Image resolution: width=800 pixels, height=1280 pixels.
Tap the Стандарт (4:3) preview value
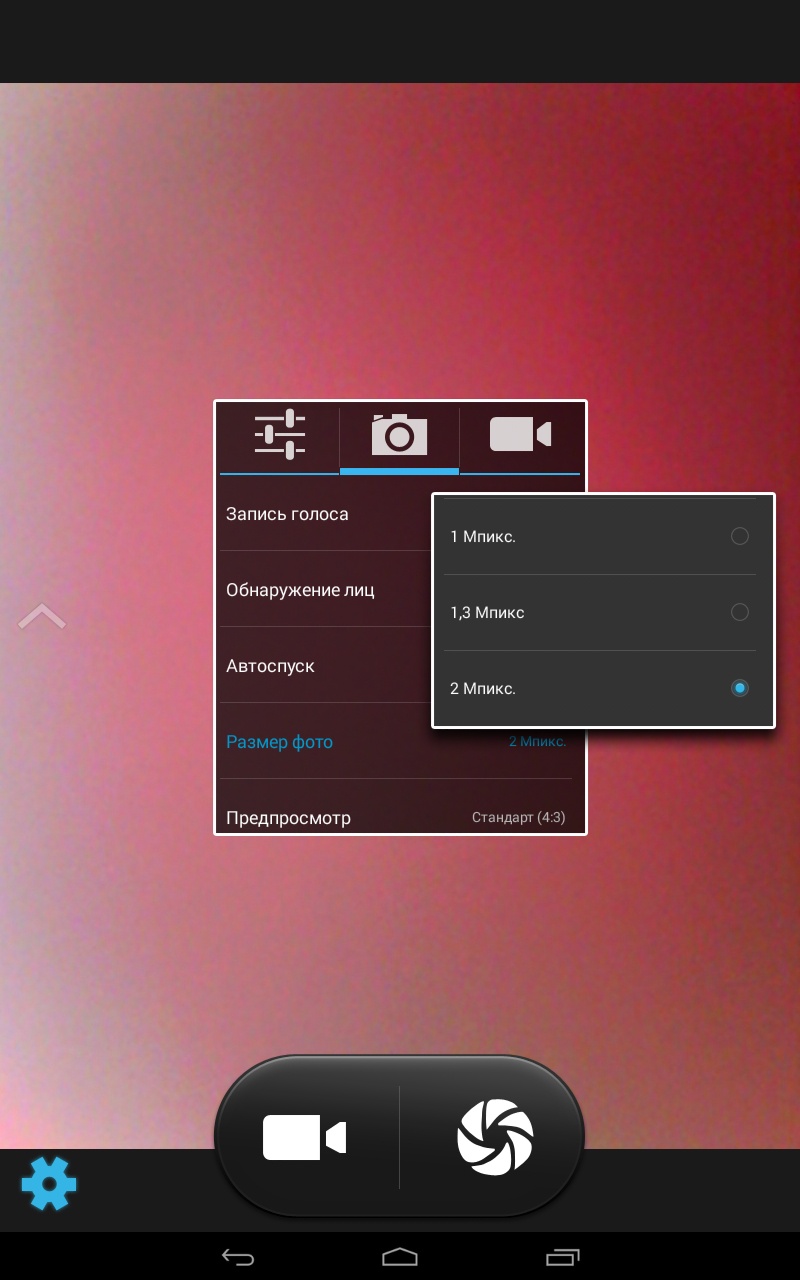coord(518,817)
